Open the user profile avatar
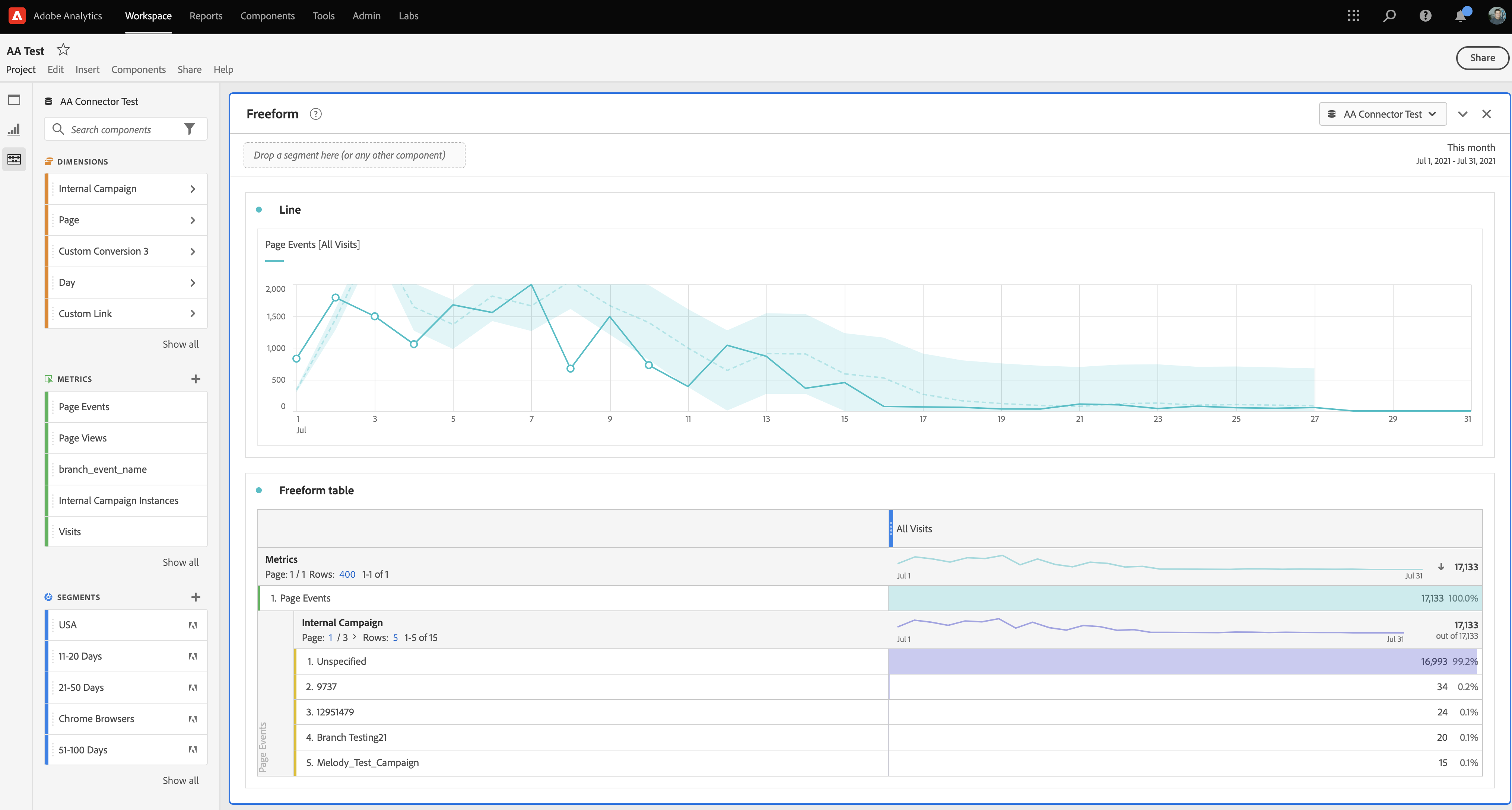1512x810 pixels. [x=1496, y=16]
